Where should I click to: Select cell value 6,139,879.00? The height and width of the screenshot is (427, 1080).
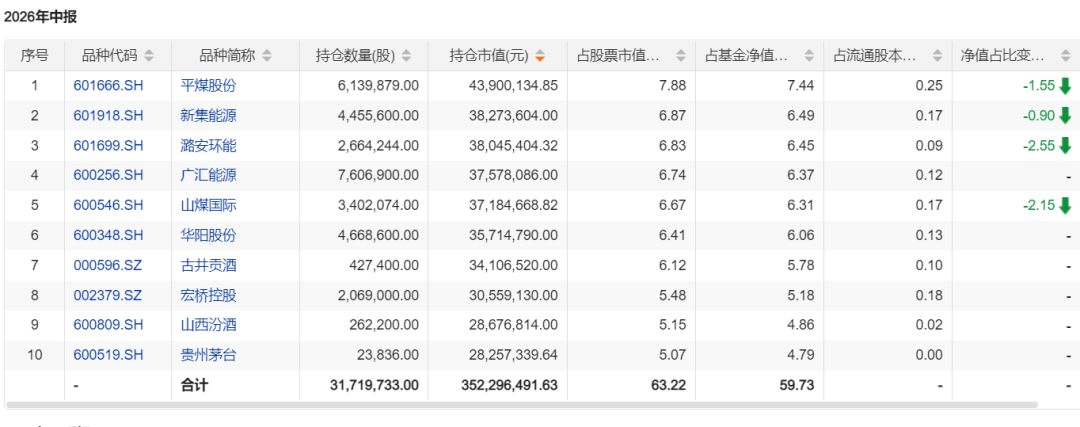click(378, 86)
